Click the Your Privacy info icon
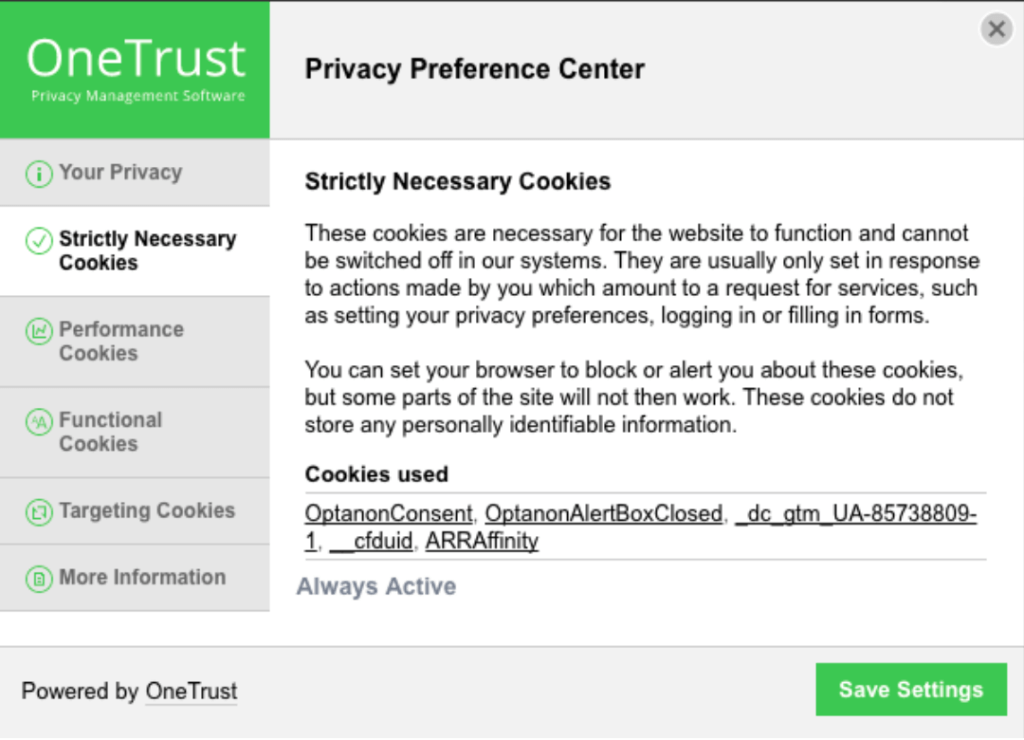 tap(39, 174)
